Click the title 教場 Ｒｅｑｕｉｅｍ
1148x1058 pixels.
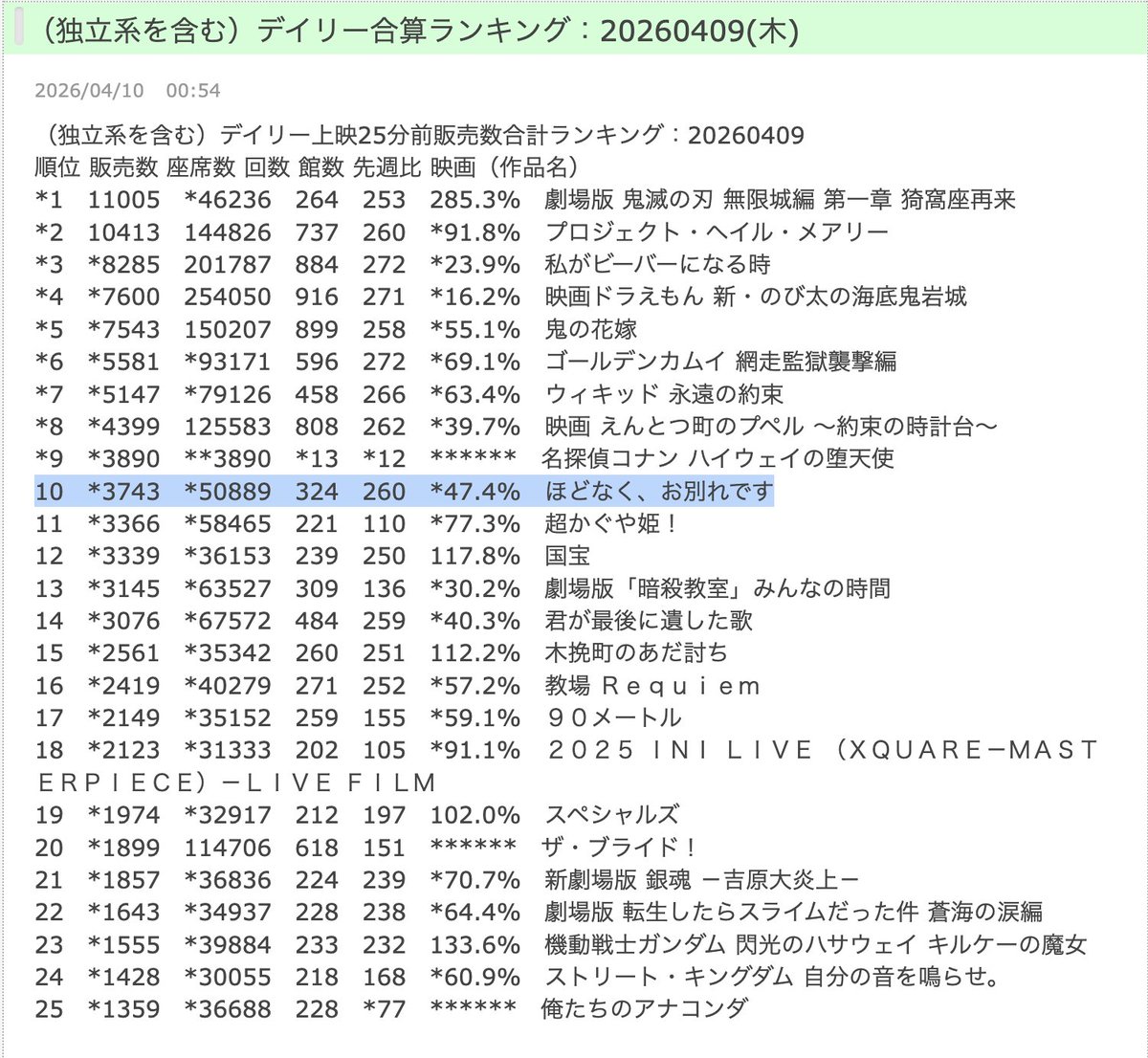point(653,687)
